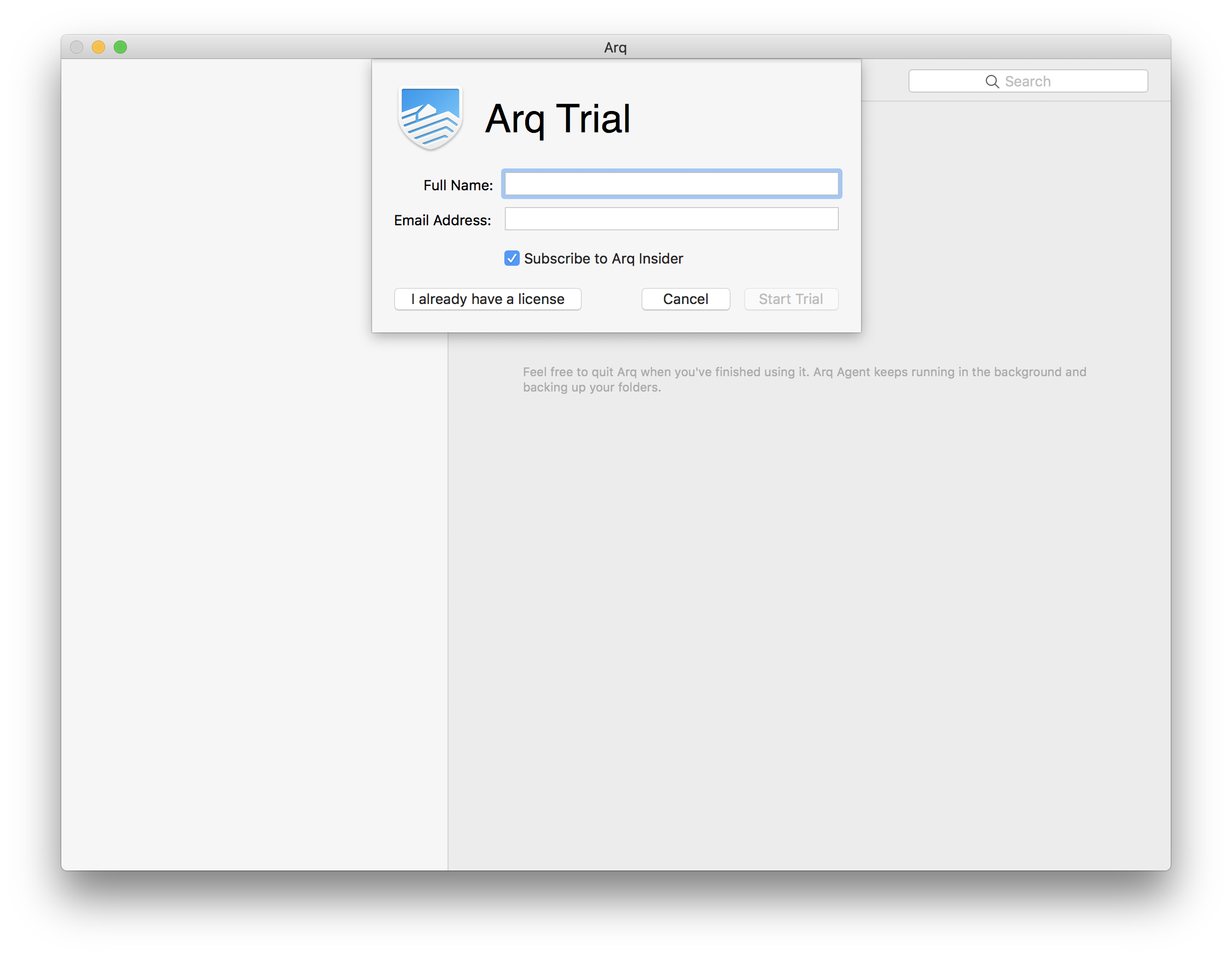Screen dimensions: 1232x958
Task: Click the magnifier icon in Search field
Action: click(x=992, y=81)
